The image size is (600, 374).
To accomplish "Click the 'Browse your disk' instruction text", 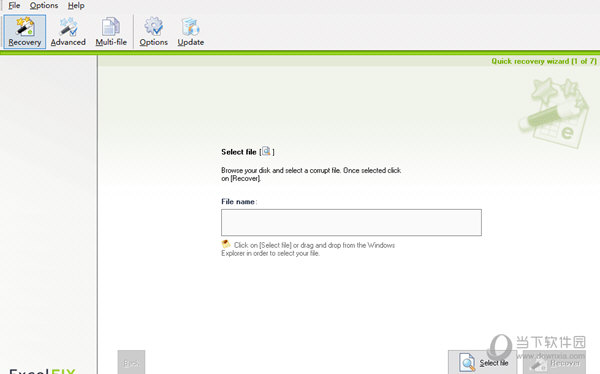I will click(x=311, y=175).
